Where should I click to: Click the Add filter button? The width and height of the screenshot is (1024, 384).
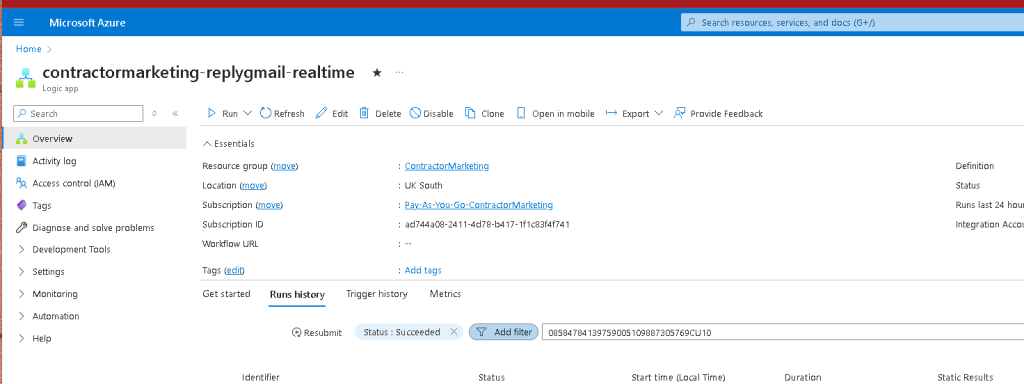click(x=504, y=332)
